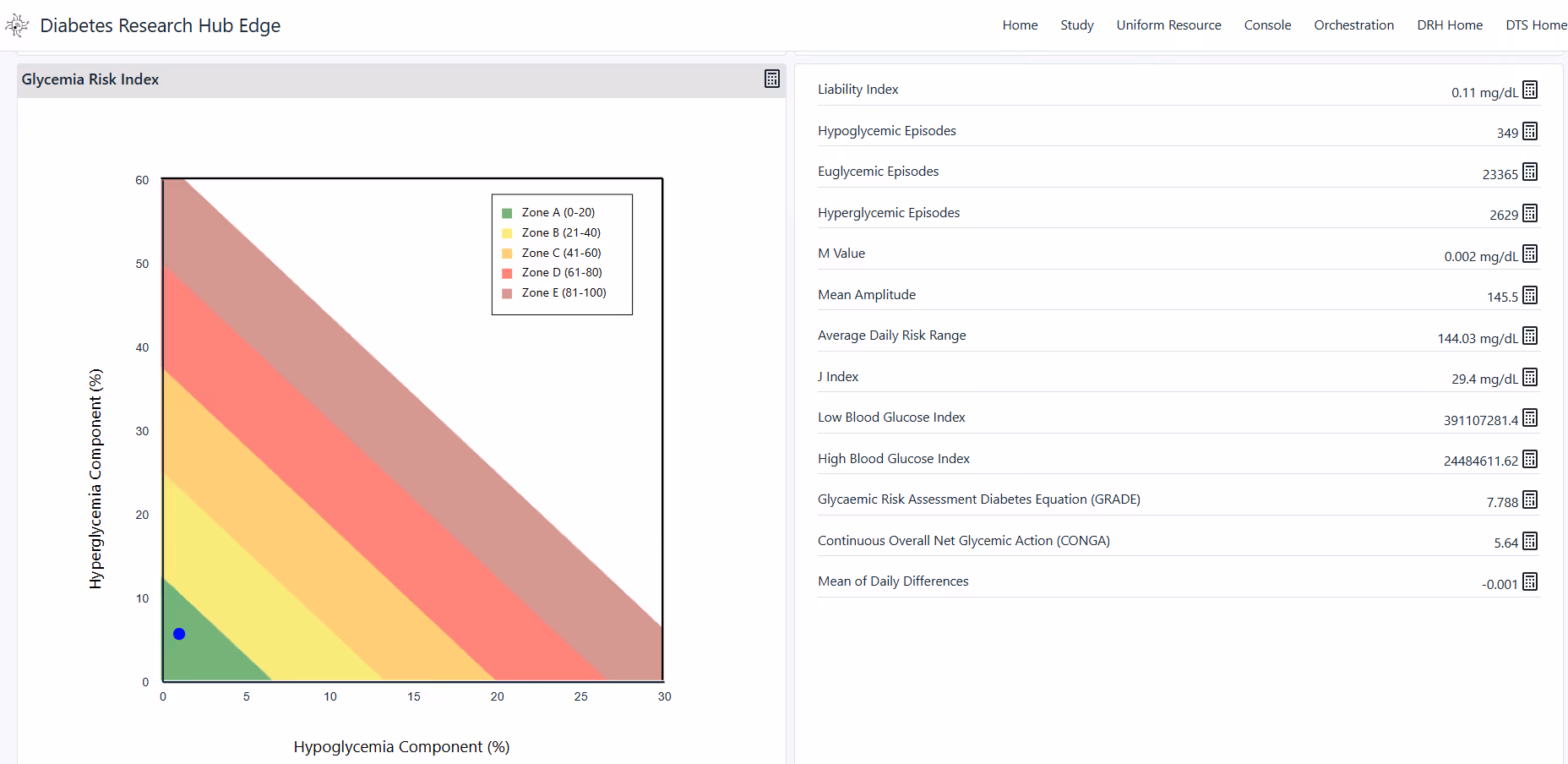Open Uniform Resource navigation item

[x=1168, y=25]
